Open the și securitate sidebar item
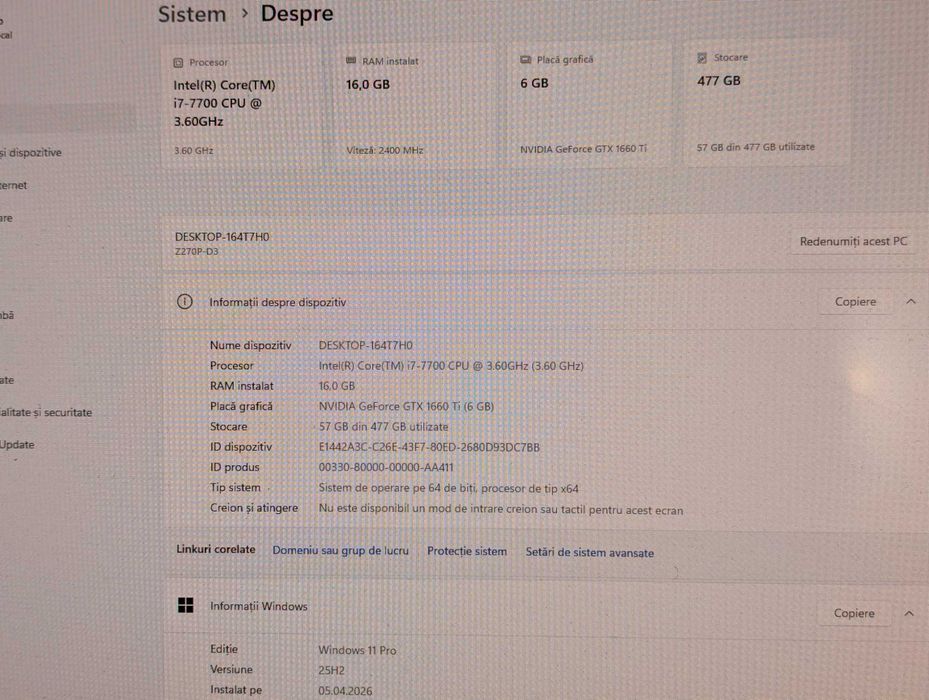929x700 pixels. click(46, 413)
